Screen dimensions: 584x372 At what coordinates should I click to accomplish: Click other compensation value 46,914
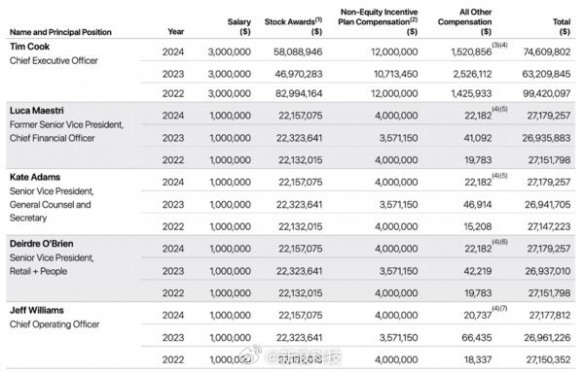pyautogui.click(x=477, y=204)
